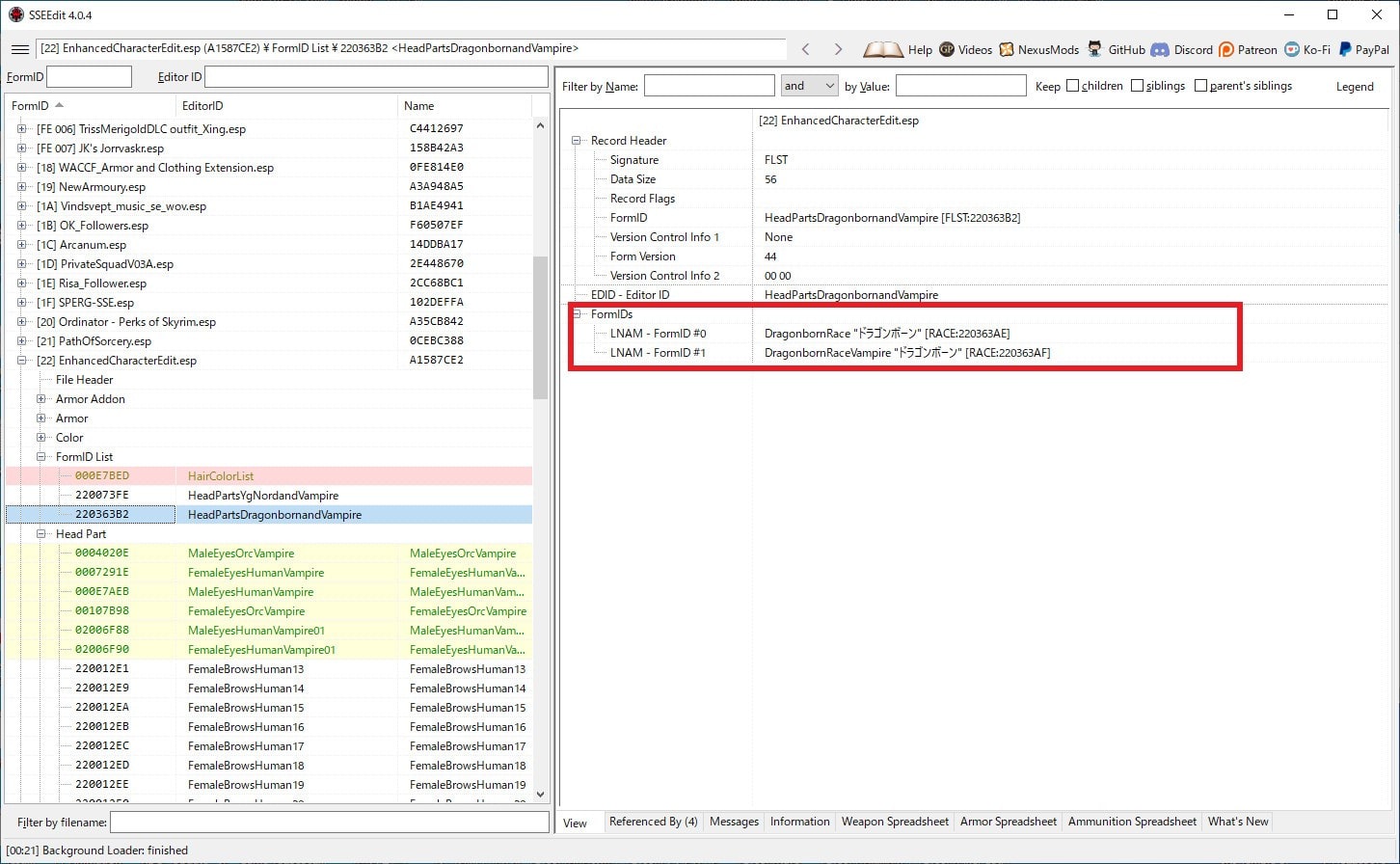This screenshot has width=1400, height=864.
Task: Click the Legend button
Action: [x=1355, y=87]
